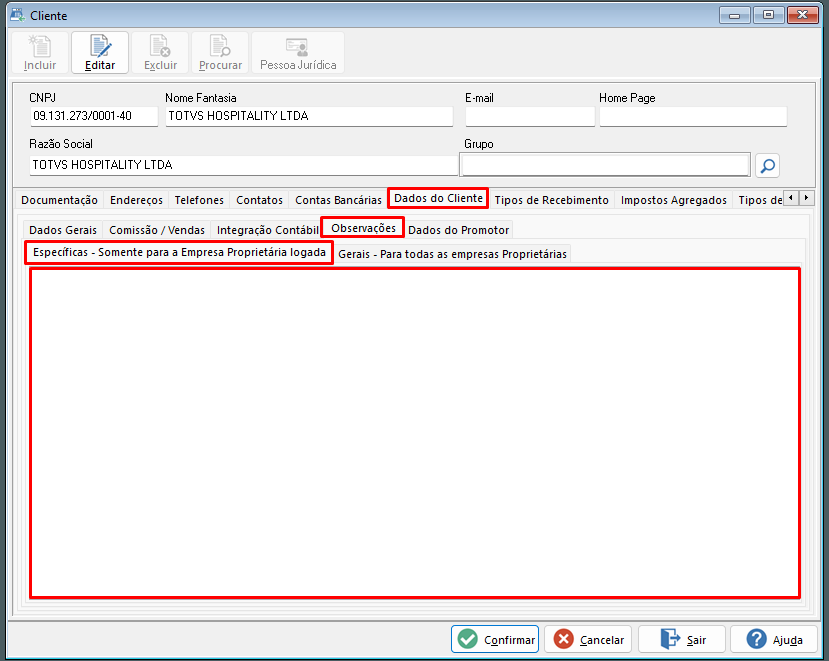Click inside the CNPJ field
This screenshot has width=829, height=661.
click(x=94, y=116)
